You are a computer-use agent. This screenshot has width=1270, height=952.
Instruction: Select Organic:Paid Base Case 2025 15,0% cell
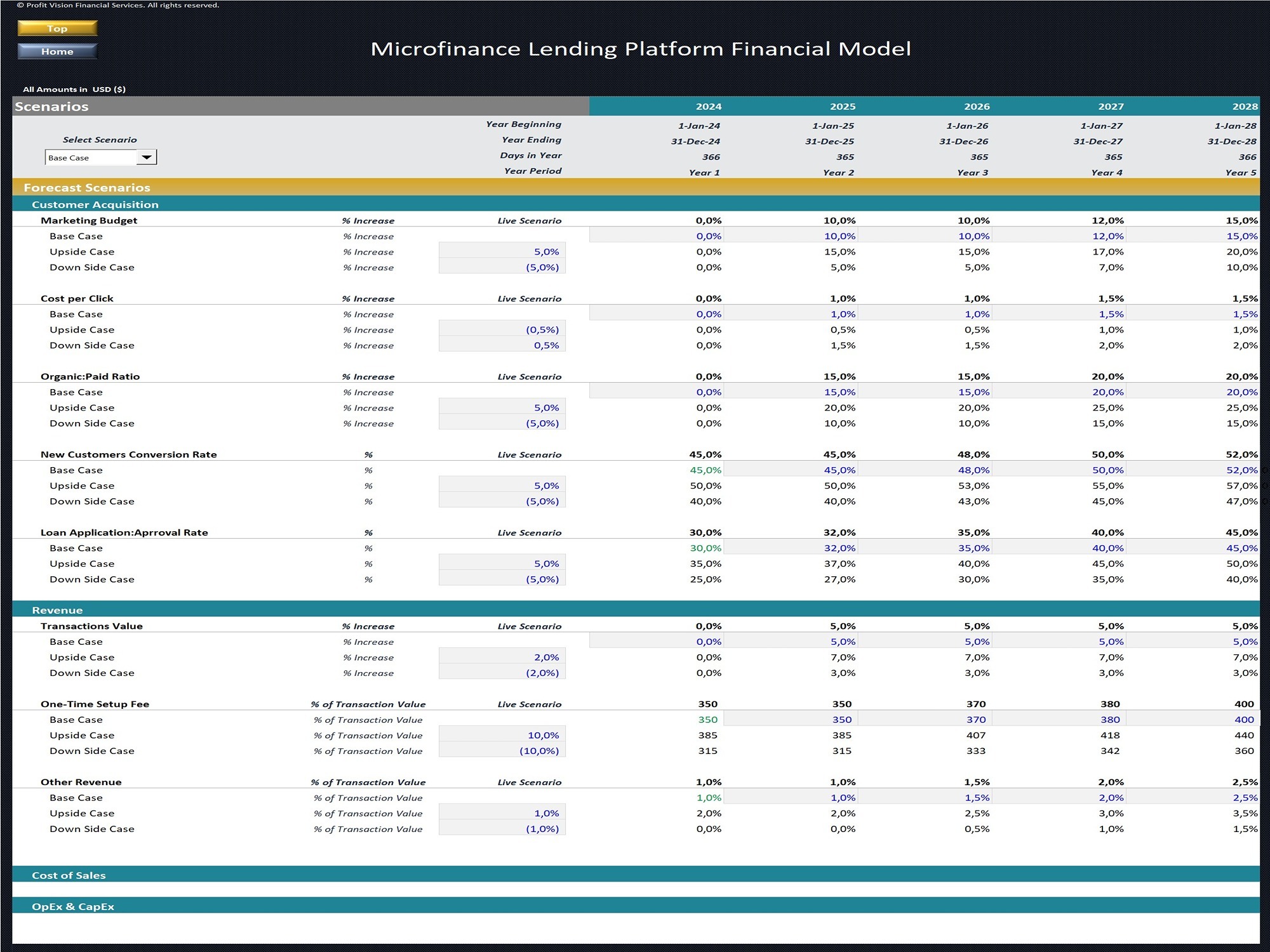(791, 392)
